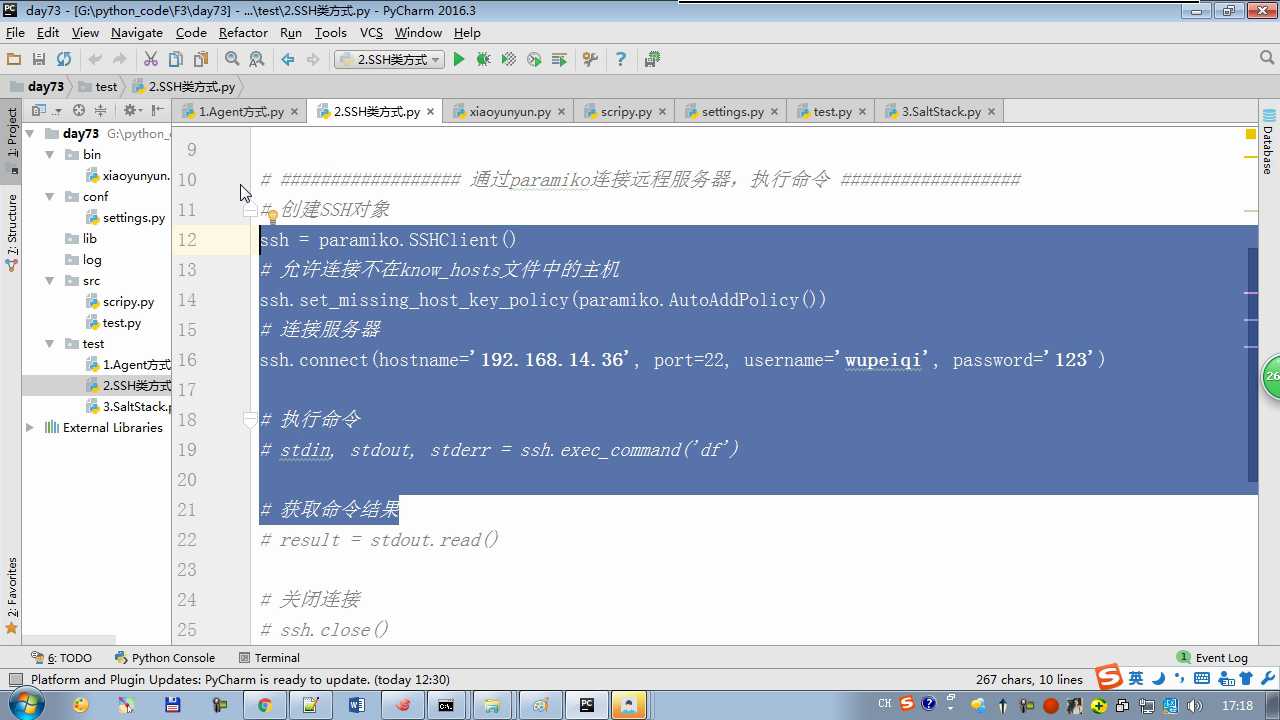Collapse the src folder
Viewport: 1280px width, 720px height.
(50, 281)
